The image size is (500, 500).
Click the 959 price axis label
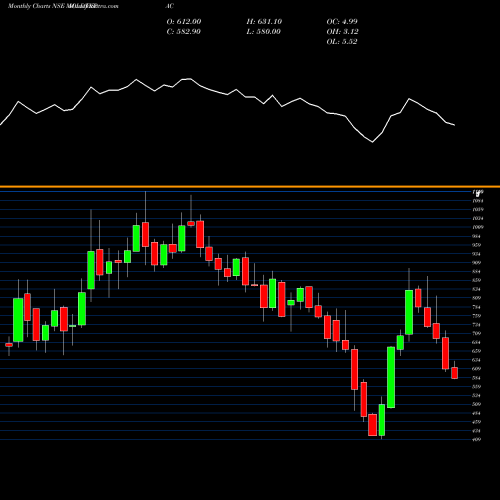click(x=477, y=245)
